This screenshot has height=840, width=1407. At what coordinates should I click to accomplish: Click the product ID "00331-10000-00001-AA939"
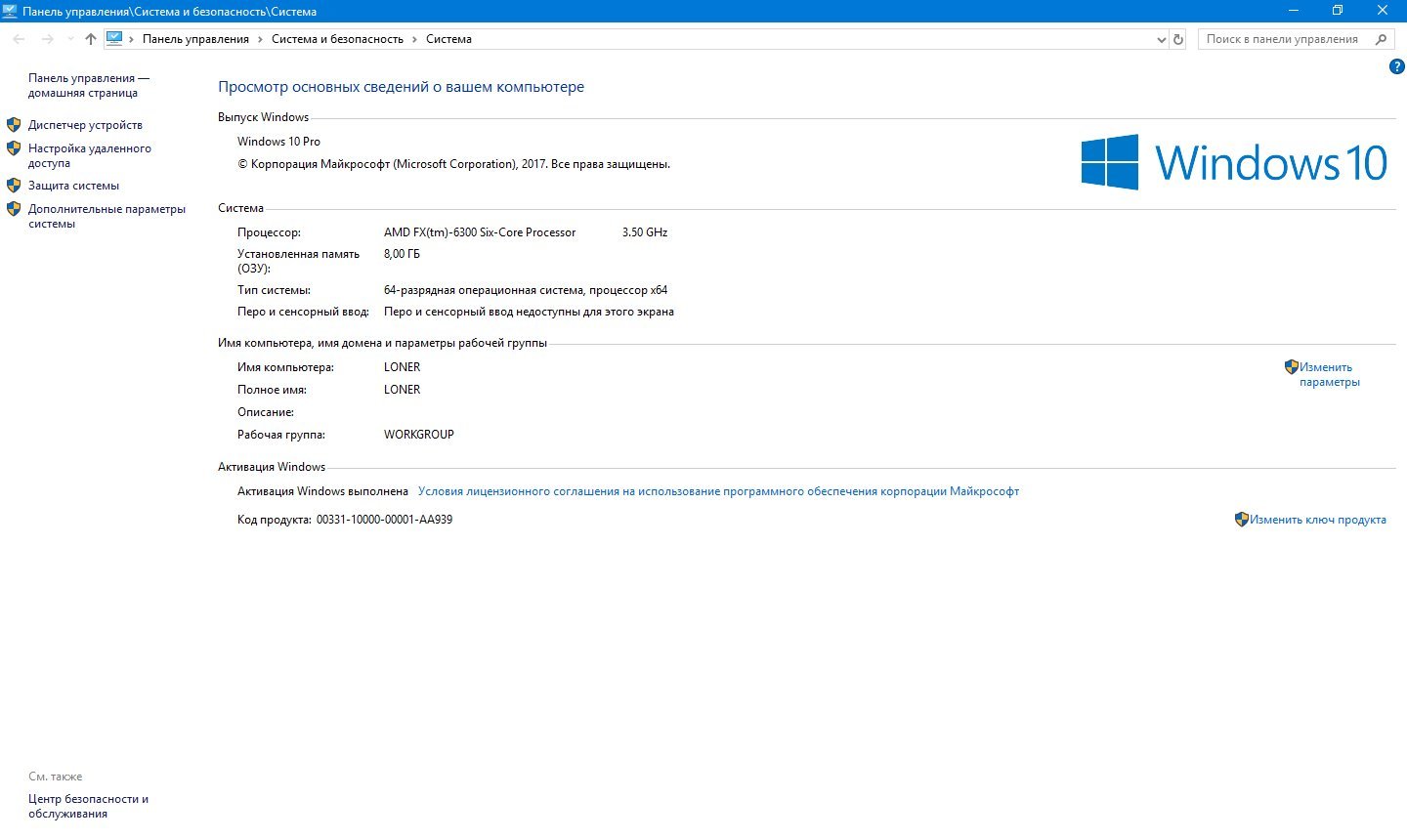click(x=384, y=520)
